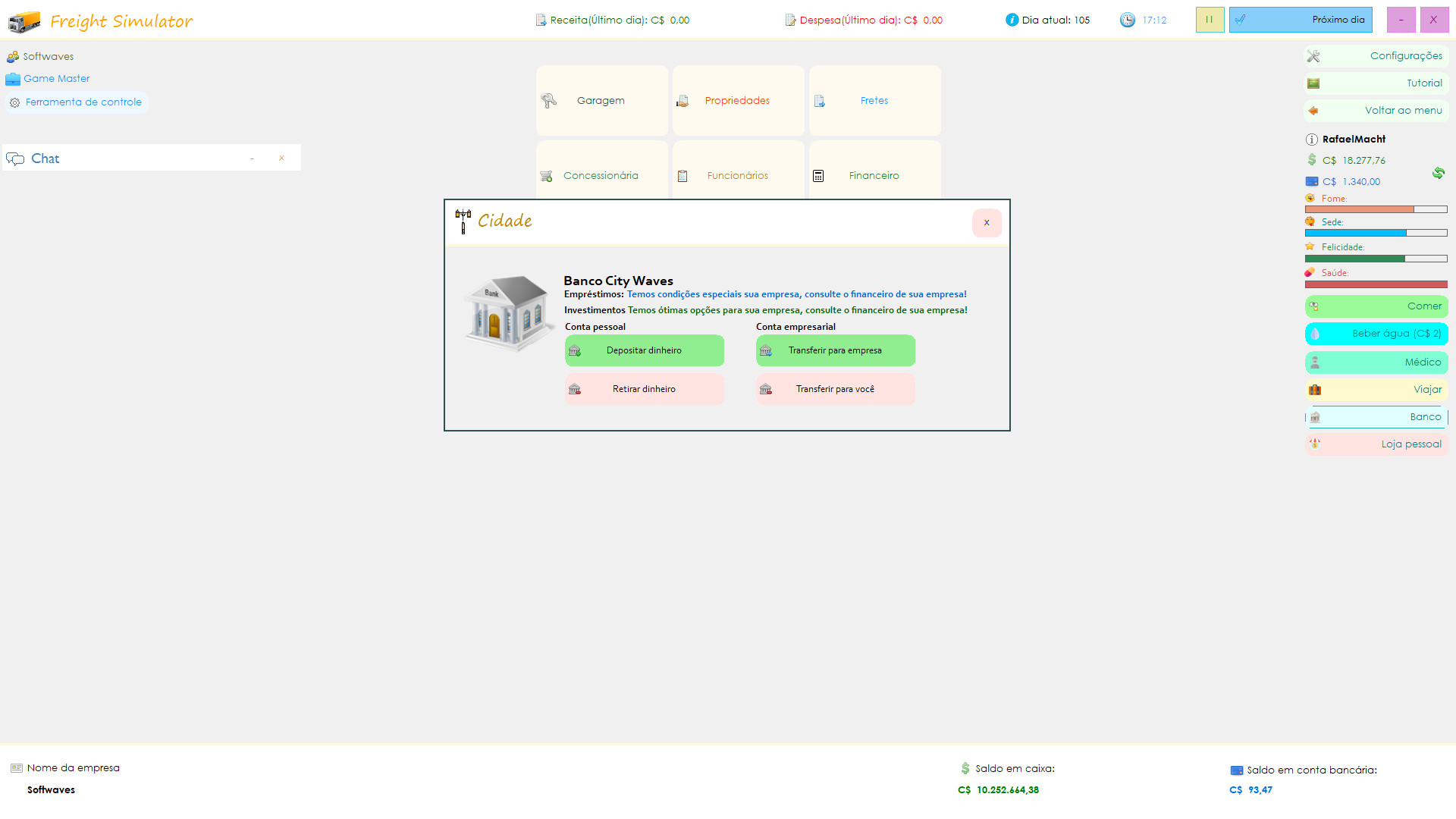Open the Garagem tile

click(x=601, y=101)
